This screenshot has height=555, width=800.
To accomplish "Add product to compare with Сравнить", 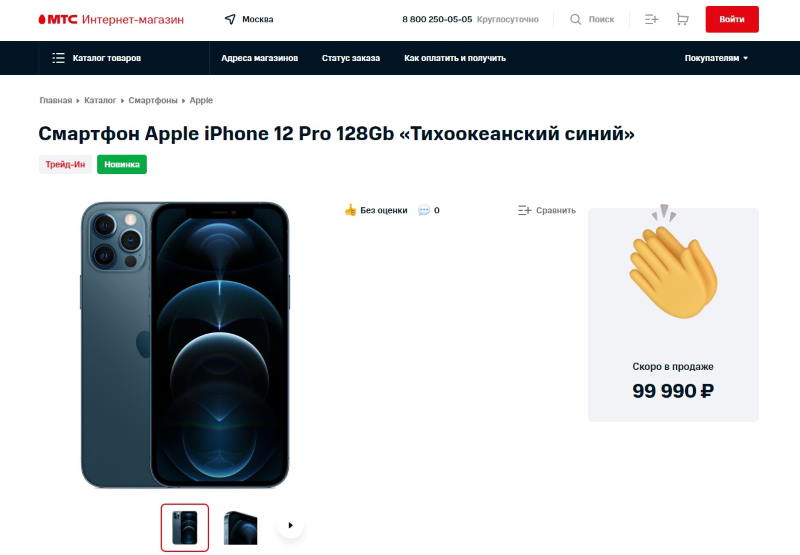I will click(x=546, y=210).
